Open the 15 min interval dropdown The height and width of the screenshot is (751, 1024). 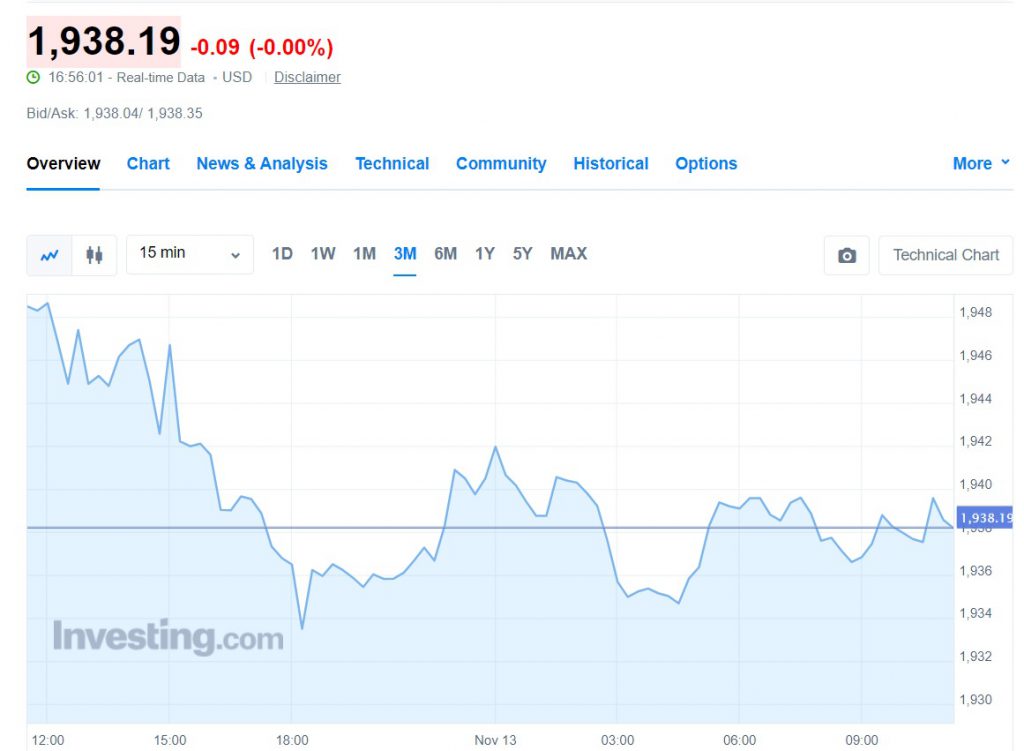pos(190,254)
